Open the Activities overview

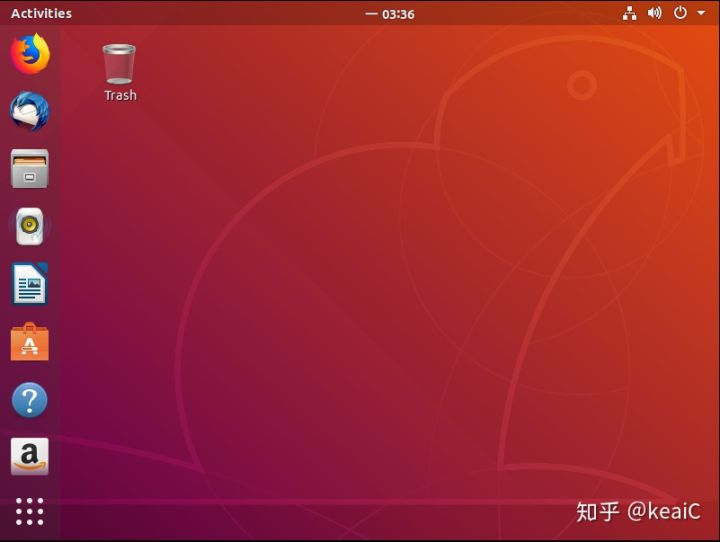point(41,13)
